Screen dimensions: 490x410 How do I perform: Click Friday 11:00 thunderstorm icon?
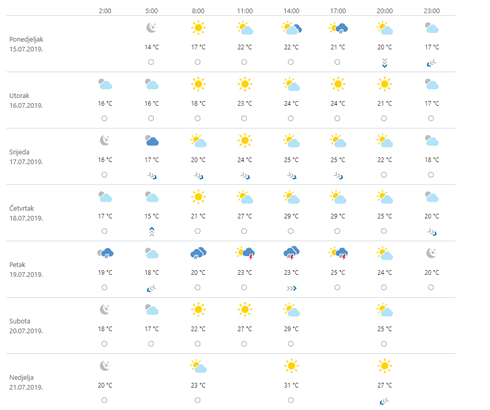pos(245,253)
